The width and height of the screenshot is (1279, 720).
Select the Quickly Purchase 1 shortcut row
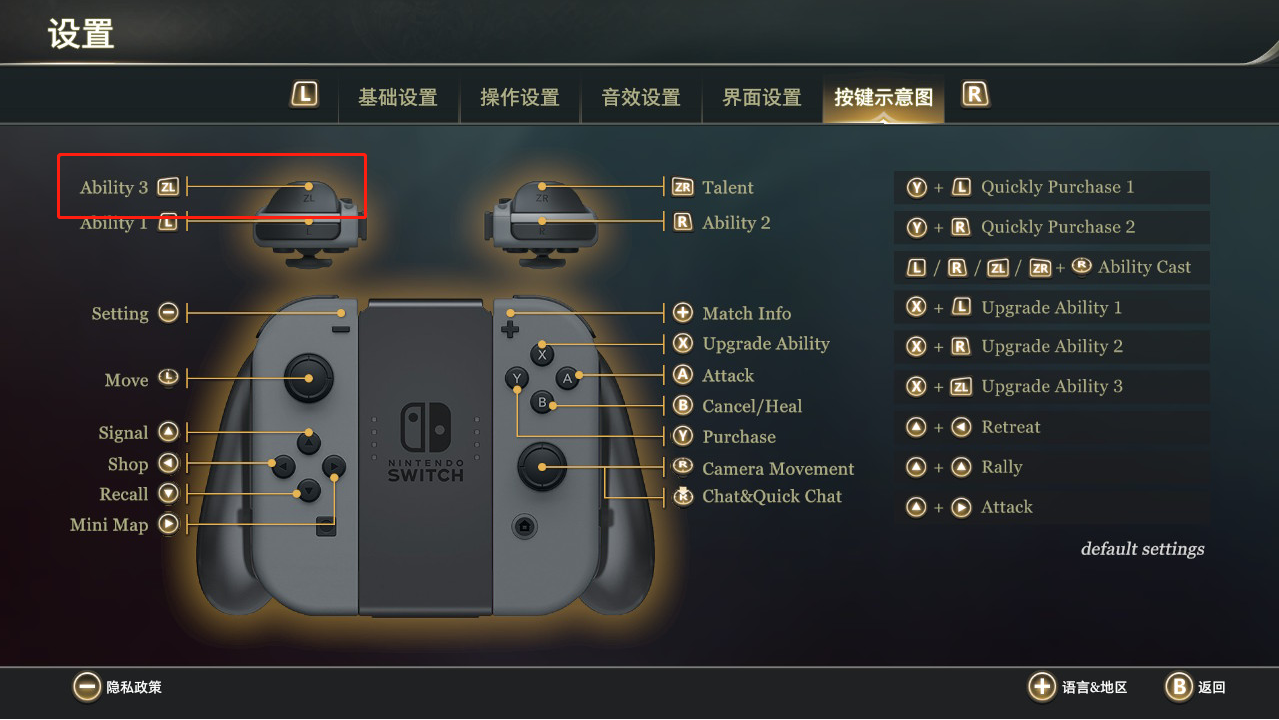1052,187
